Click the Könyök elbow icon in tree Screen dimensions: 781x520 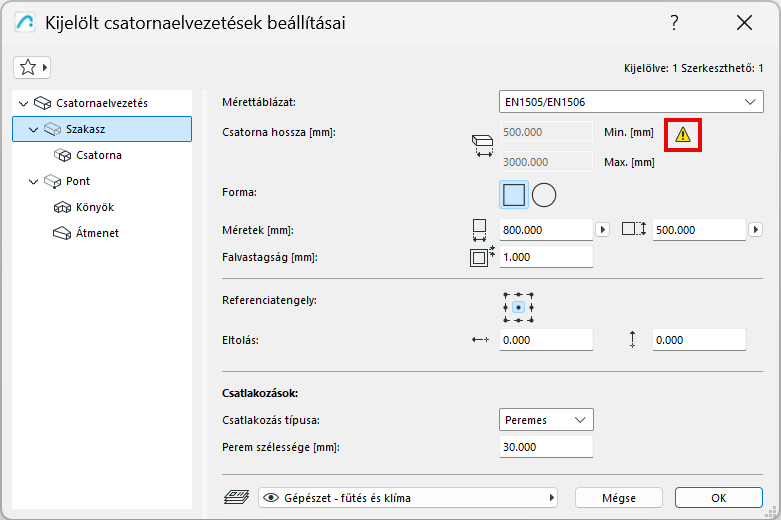point(60,207)
